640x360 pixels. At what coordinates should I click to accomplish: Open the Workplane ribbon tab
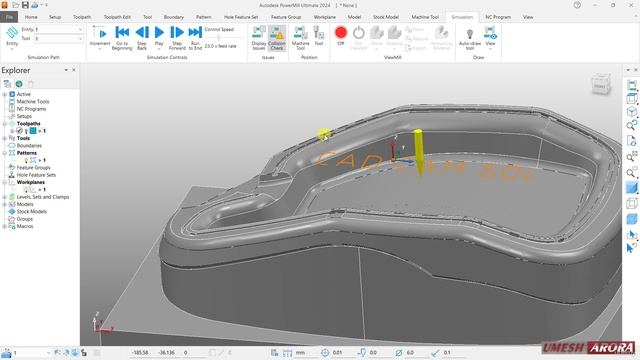point(325,17)
